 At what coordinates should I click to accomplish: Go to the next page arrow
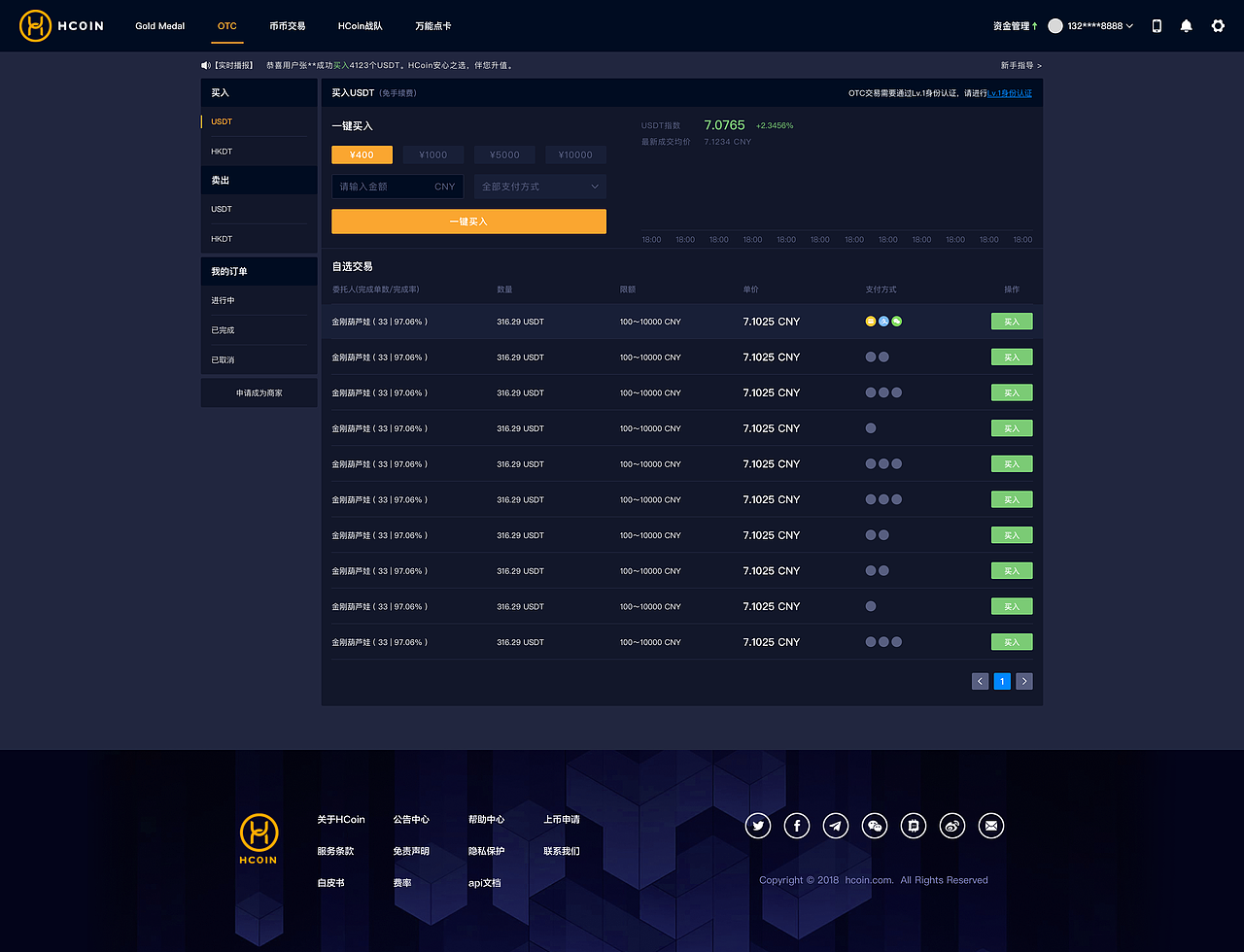1024,681
